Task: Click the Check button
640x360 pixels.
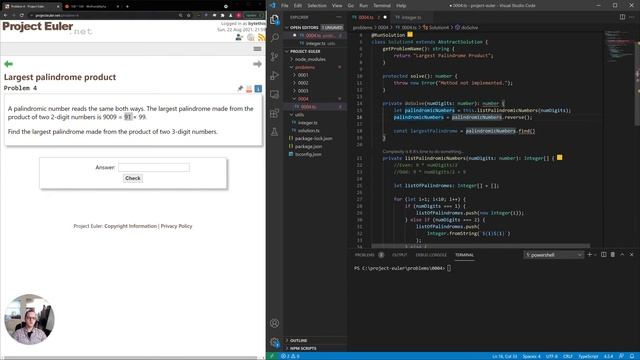Action: [x=133, y=178]
